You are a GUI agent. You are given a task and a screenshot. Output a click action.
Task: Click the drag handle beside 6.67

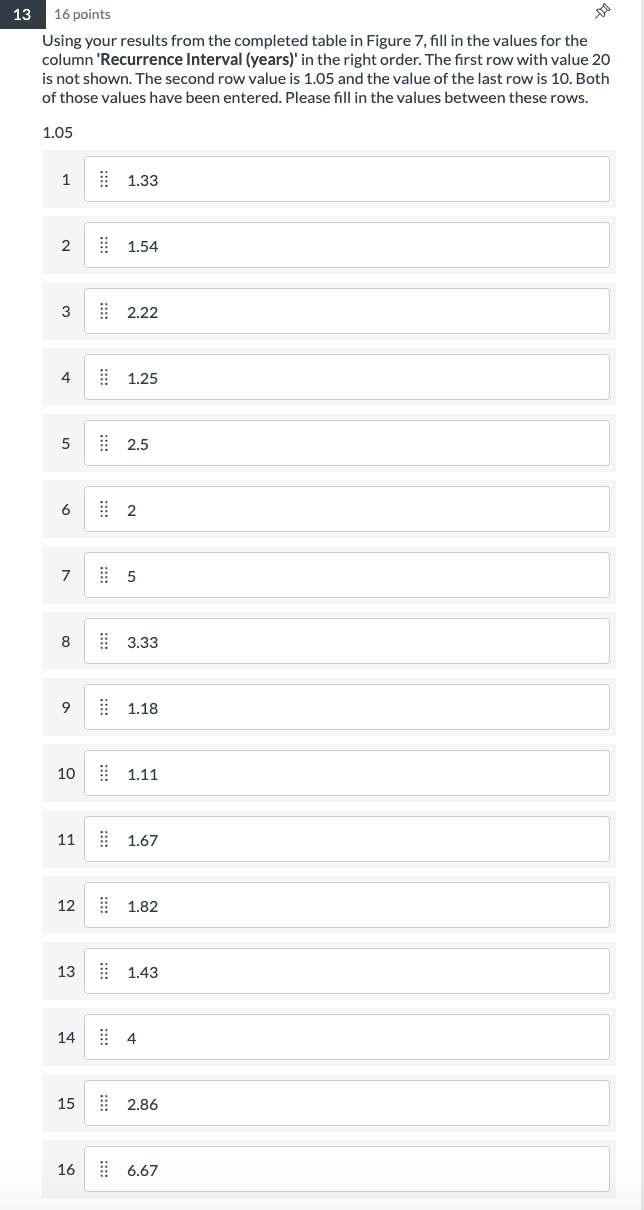104,1169
